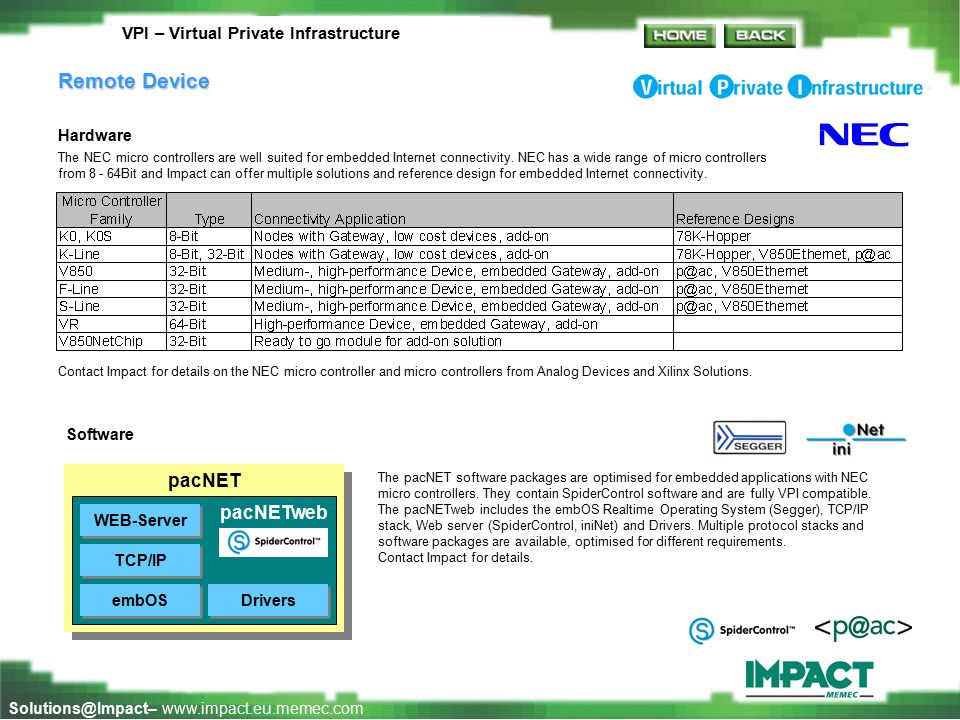This screenshot has width=960, height=720.
Task: Click the <p@ac> logo
Action: tap(863, 627)
